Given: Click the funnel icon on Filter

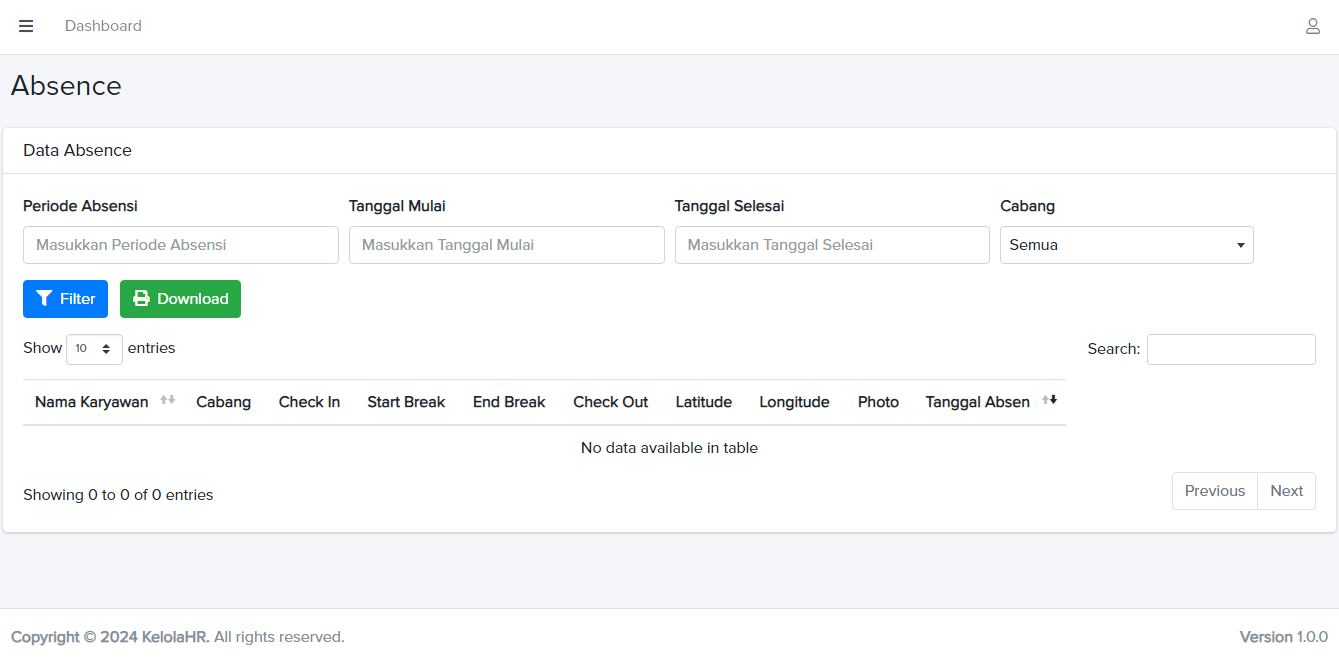Looking at the screenshot, I should (44, 299).
